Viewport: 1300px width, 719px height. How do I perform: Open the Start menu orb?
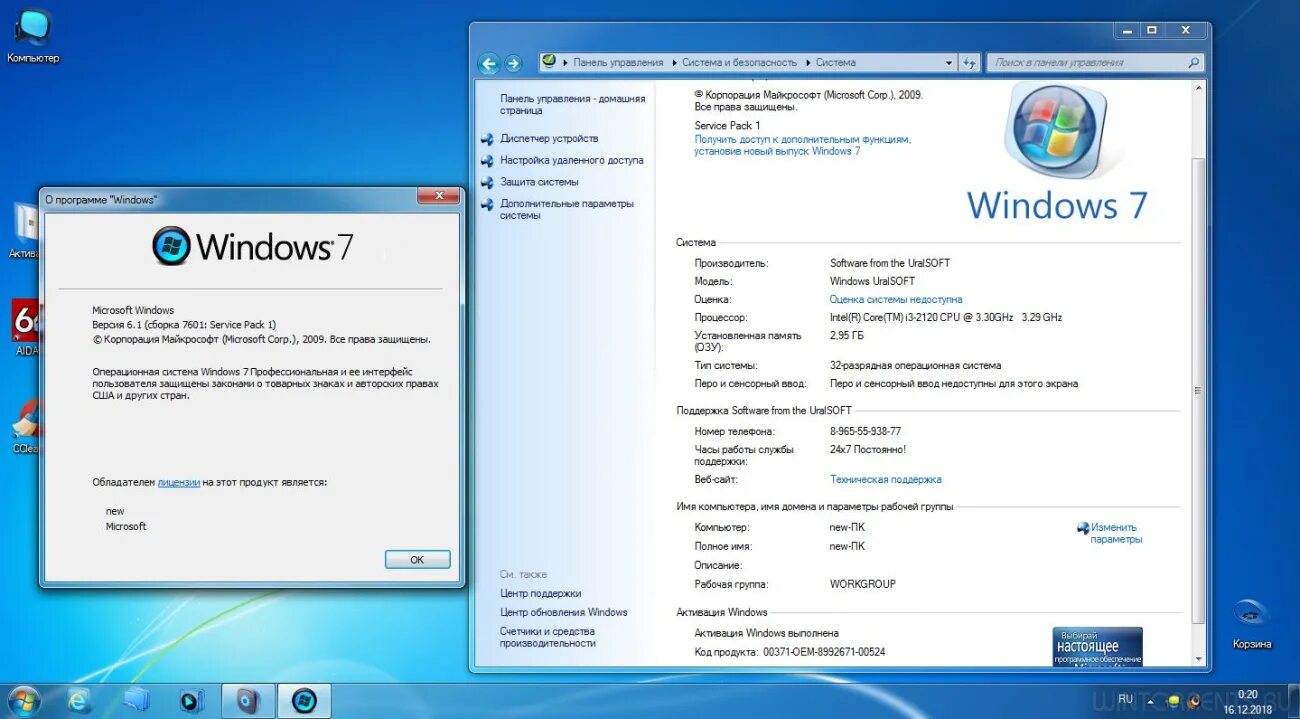(x=22, y=700)
